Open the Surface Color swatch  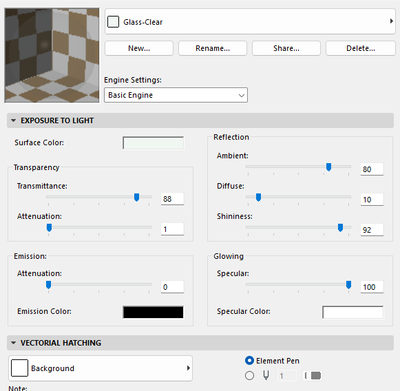point(153,143)
